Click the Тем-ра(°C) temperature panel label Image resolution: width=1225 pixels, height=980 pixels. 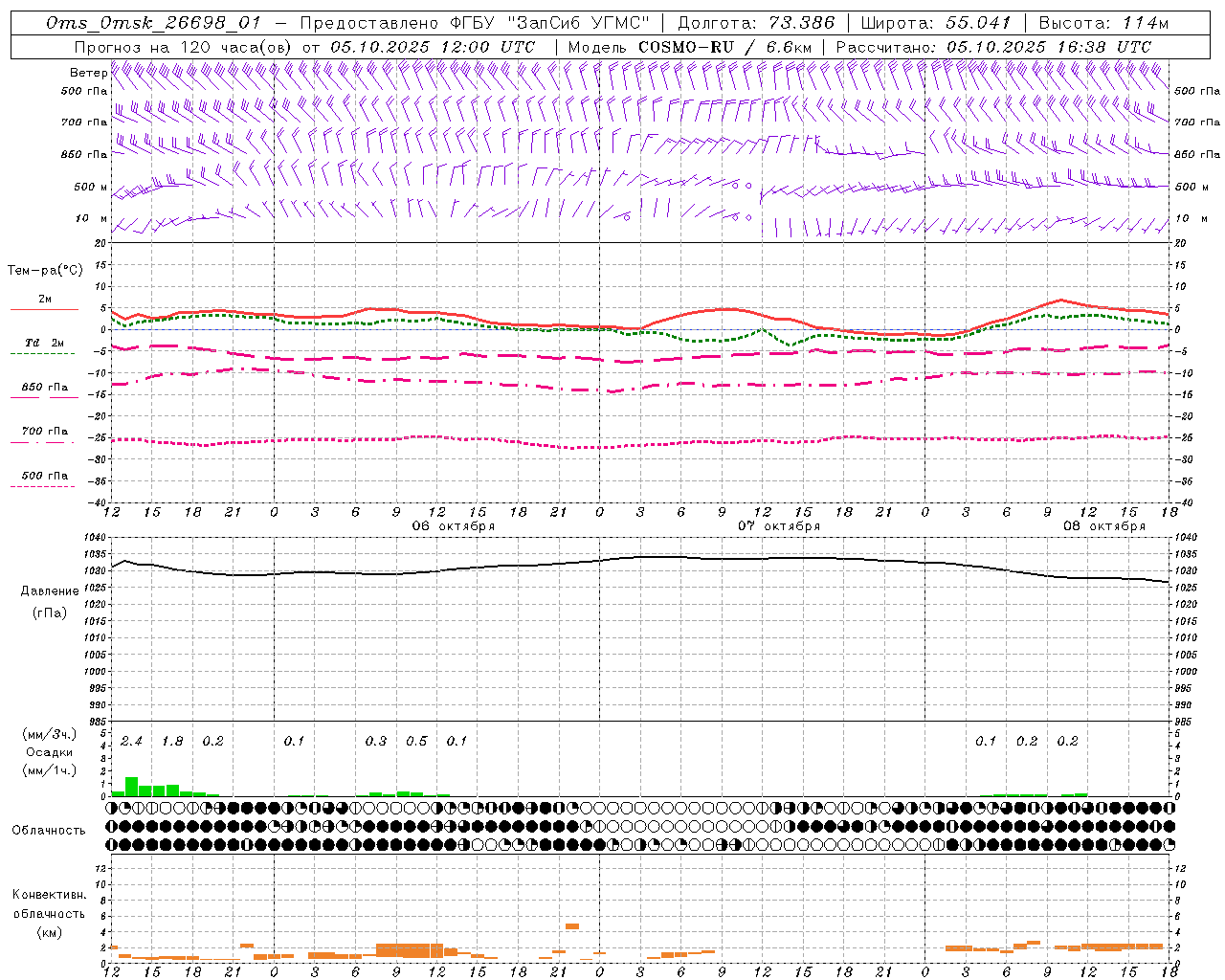coord(45,271)
